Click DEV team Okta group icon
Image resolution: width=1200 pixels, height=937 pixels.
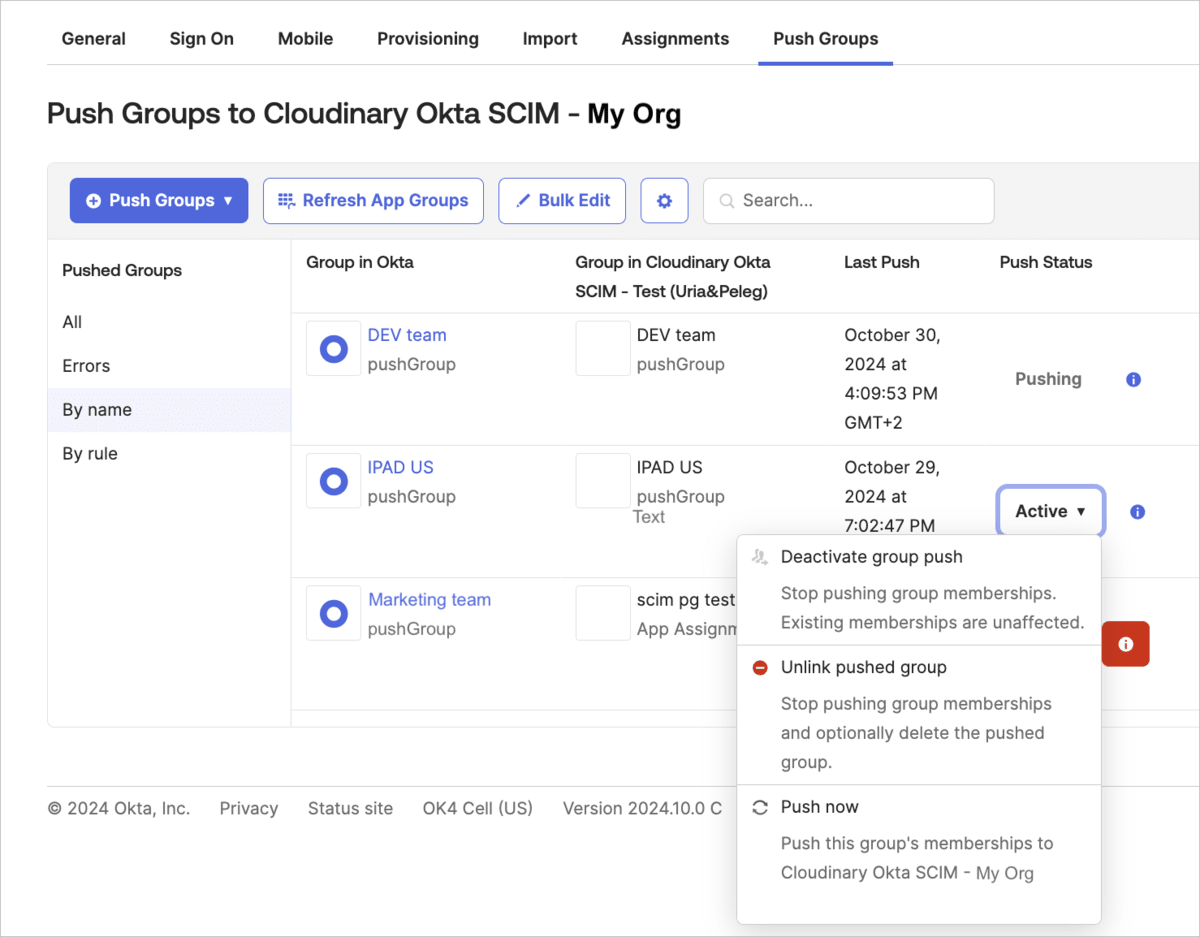point(333,348)
